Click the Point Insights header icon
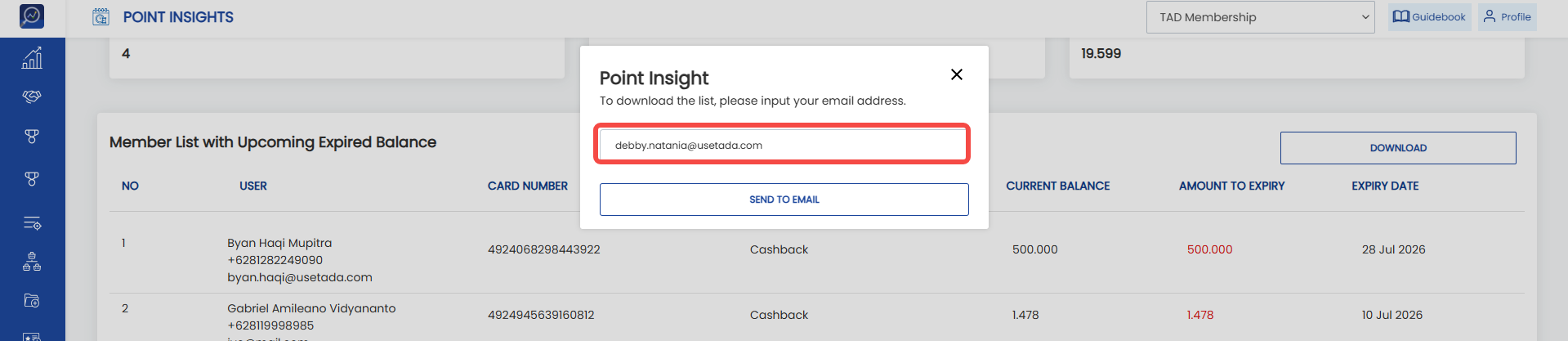The image size is (1568, 341). [101, 16]
